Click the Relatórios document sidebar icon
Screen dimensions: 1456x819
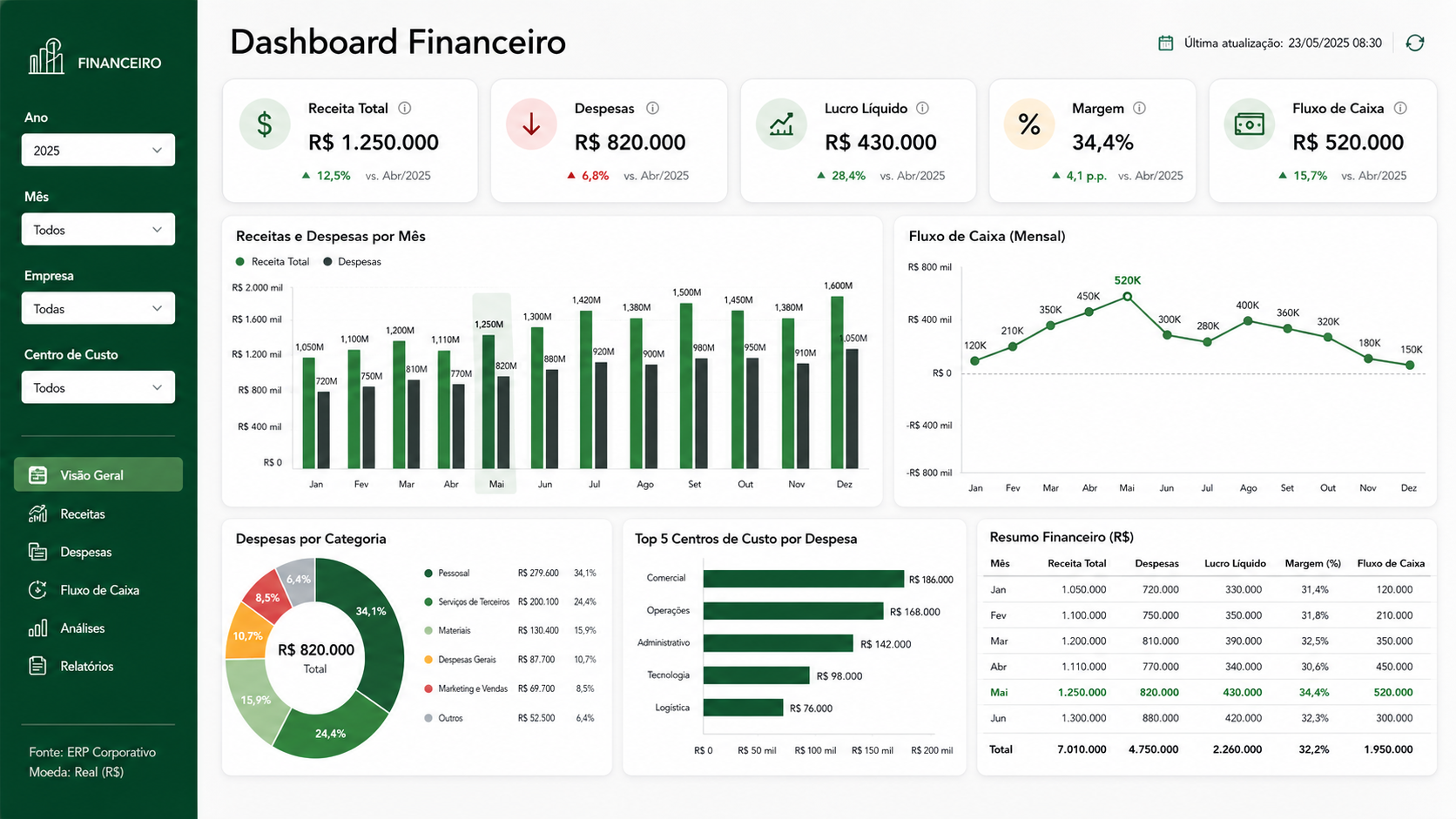click(37, 666)
